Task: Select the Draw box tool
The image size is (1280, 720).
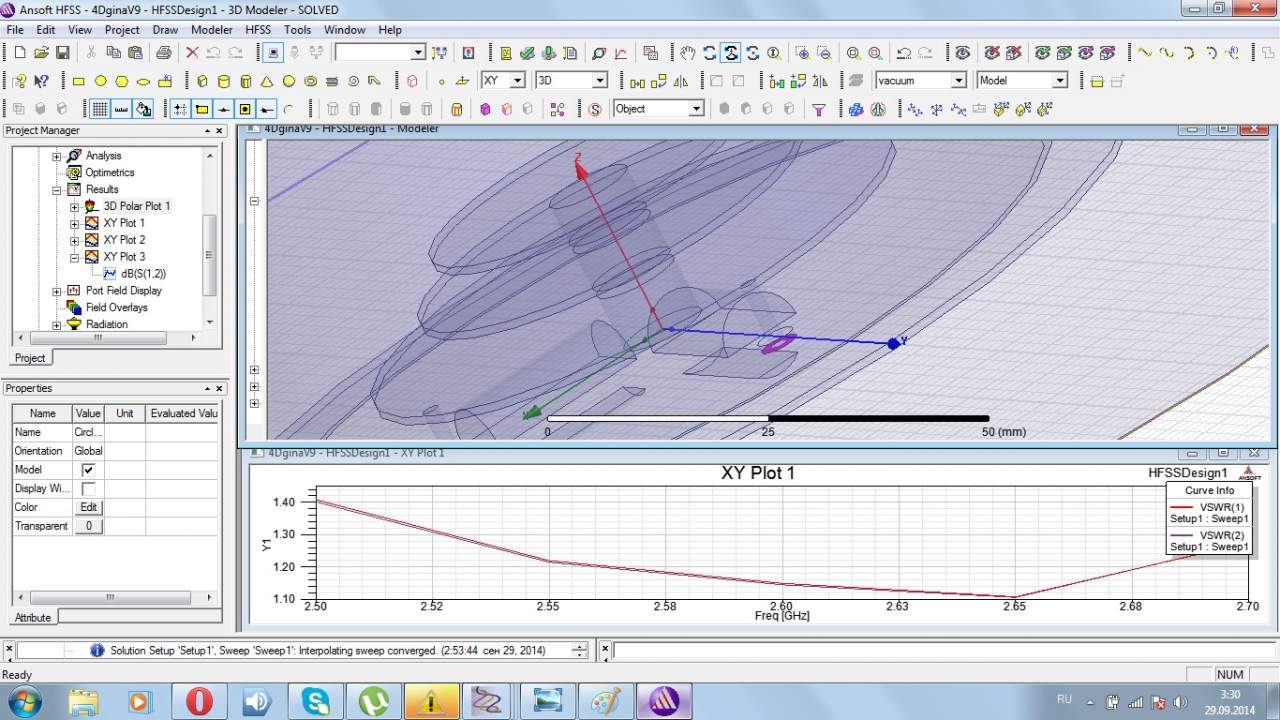Action: pos(202,81)
